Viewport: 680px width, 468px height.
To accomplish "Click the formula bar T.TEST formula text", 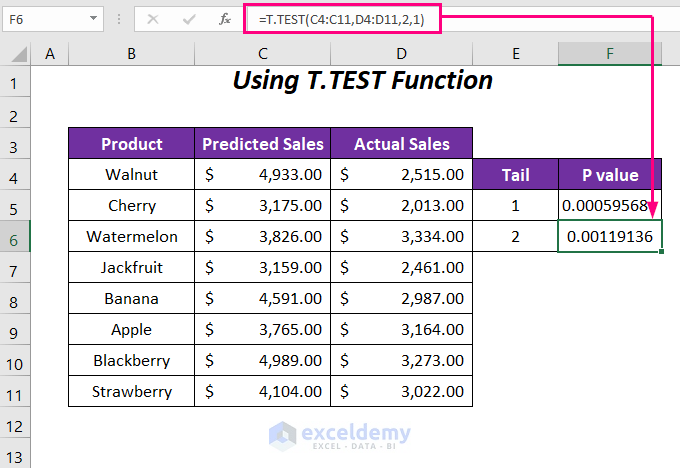I will tap(342, 19).
